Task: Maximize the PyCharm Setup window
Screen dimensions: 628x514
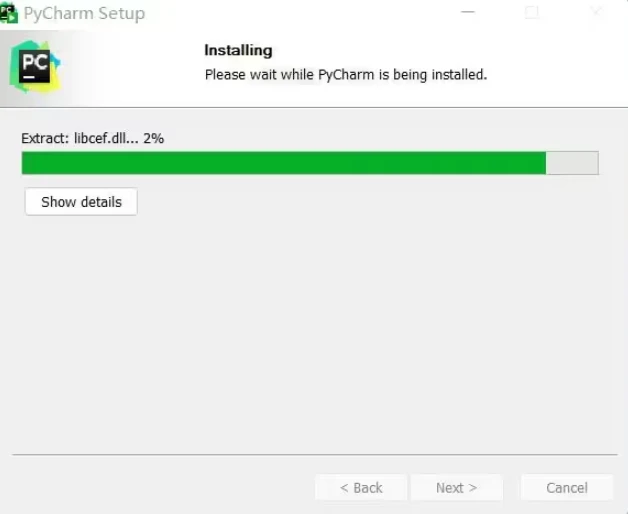Action: (x=531, y=12)
